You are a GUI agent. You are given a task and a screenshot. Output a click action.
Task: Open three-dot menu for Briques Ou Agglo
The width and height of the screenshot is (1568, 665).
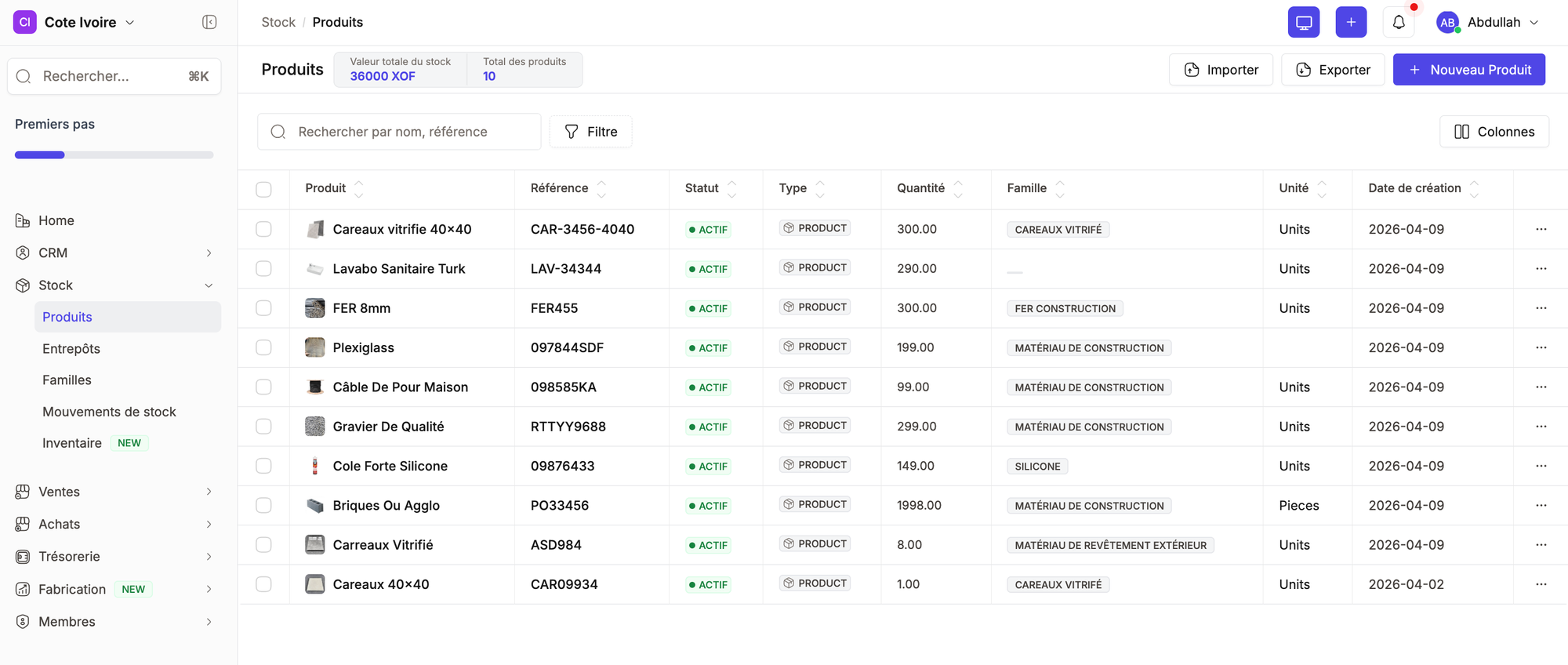pyautogui.click(x=1541, y=505)
